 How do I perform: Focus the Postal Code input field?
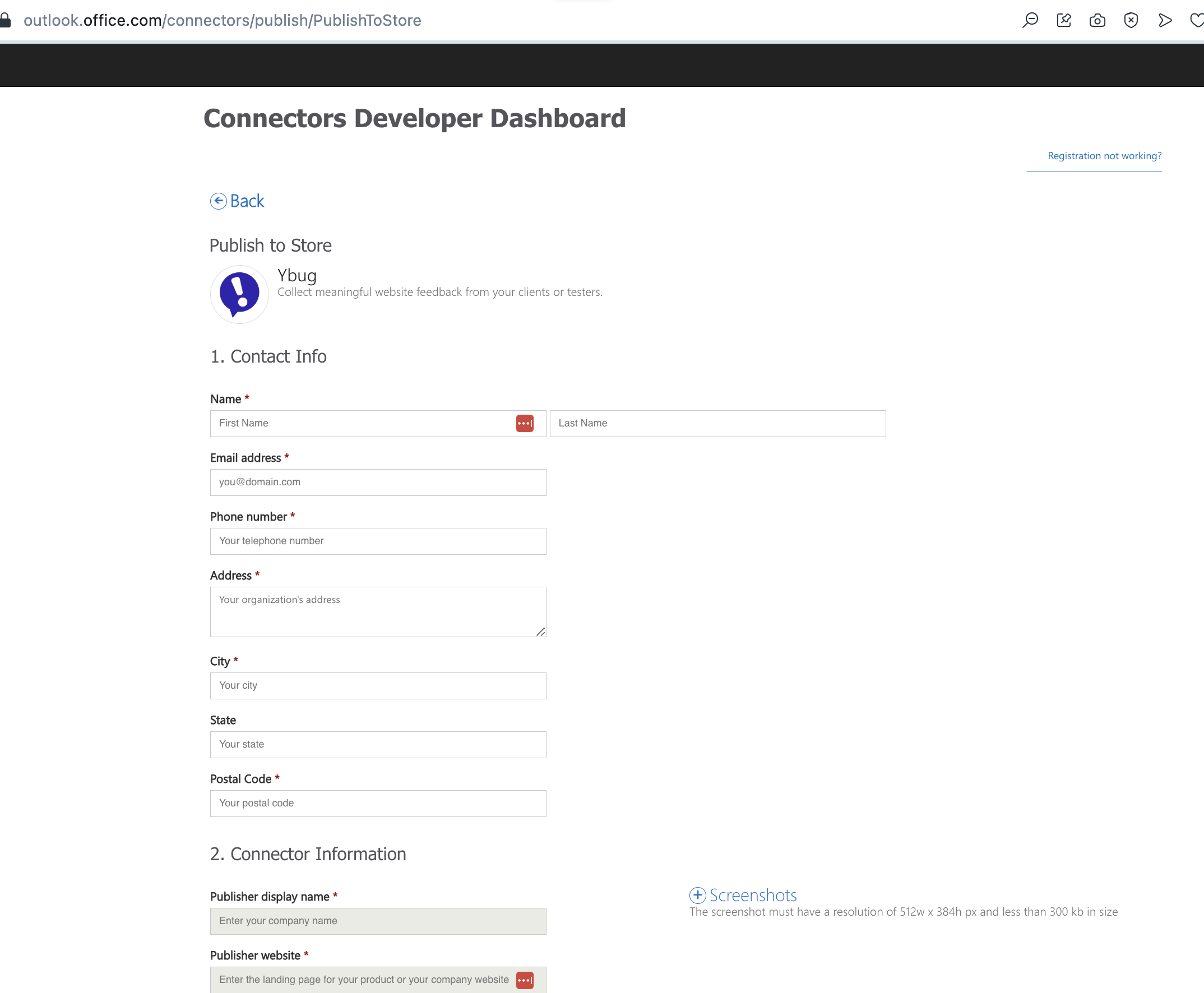[378, 804]
